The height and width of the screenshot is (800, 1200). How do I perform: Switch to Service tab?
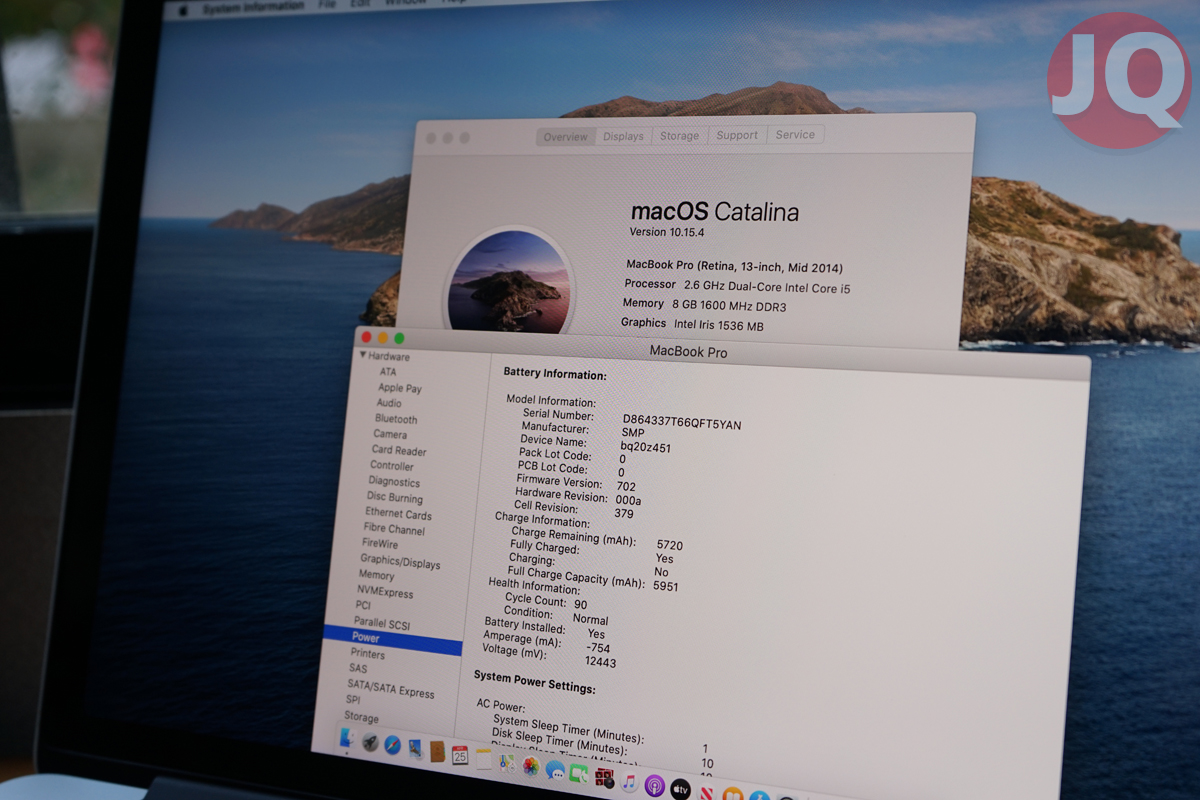pyautogui.click(x=795, y=134)
